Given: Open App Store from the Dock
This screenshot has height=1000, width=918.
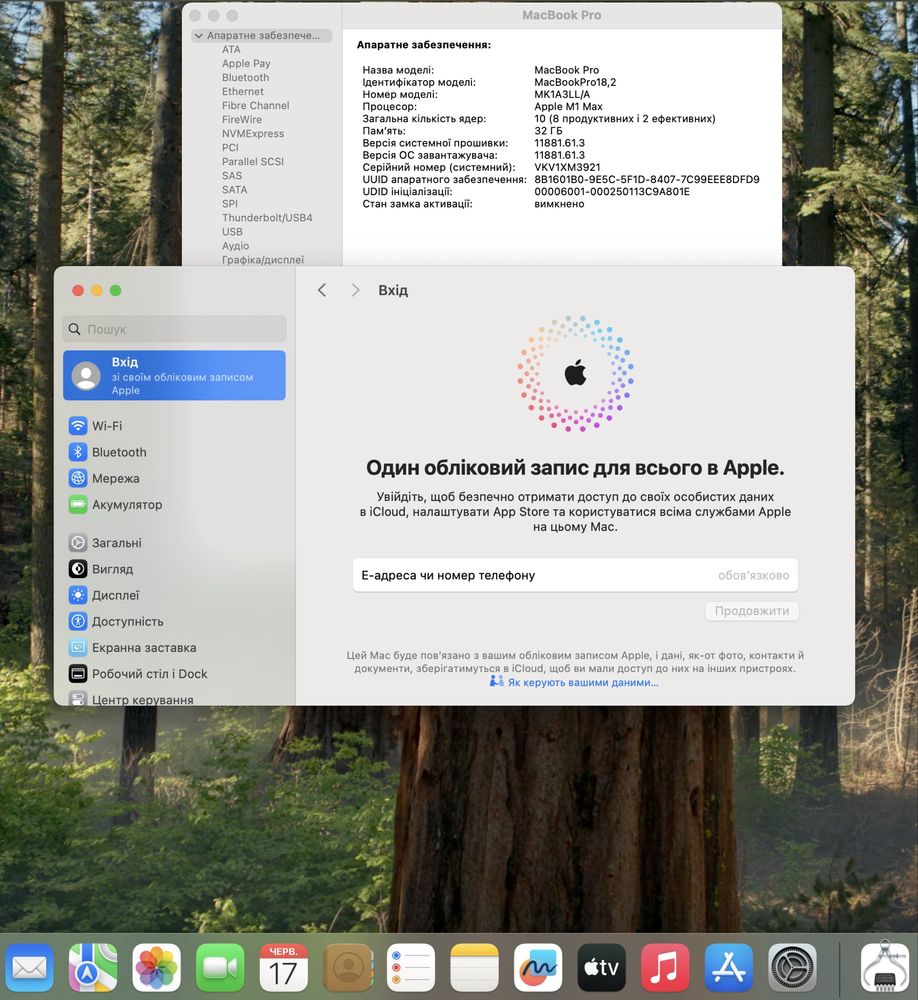Looking at the screenshot, I should [729, 967].
